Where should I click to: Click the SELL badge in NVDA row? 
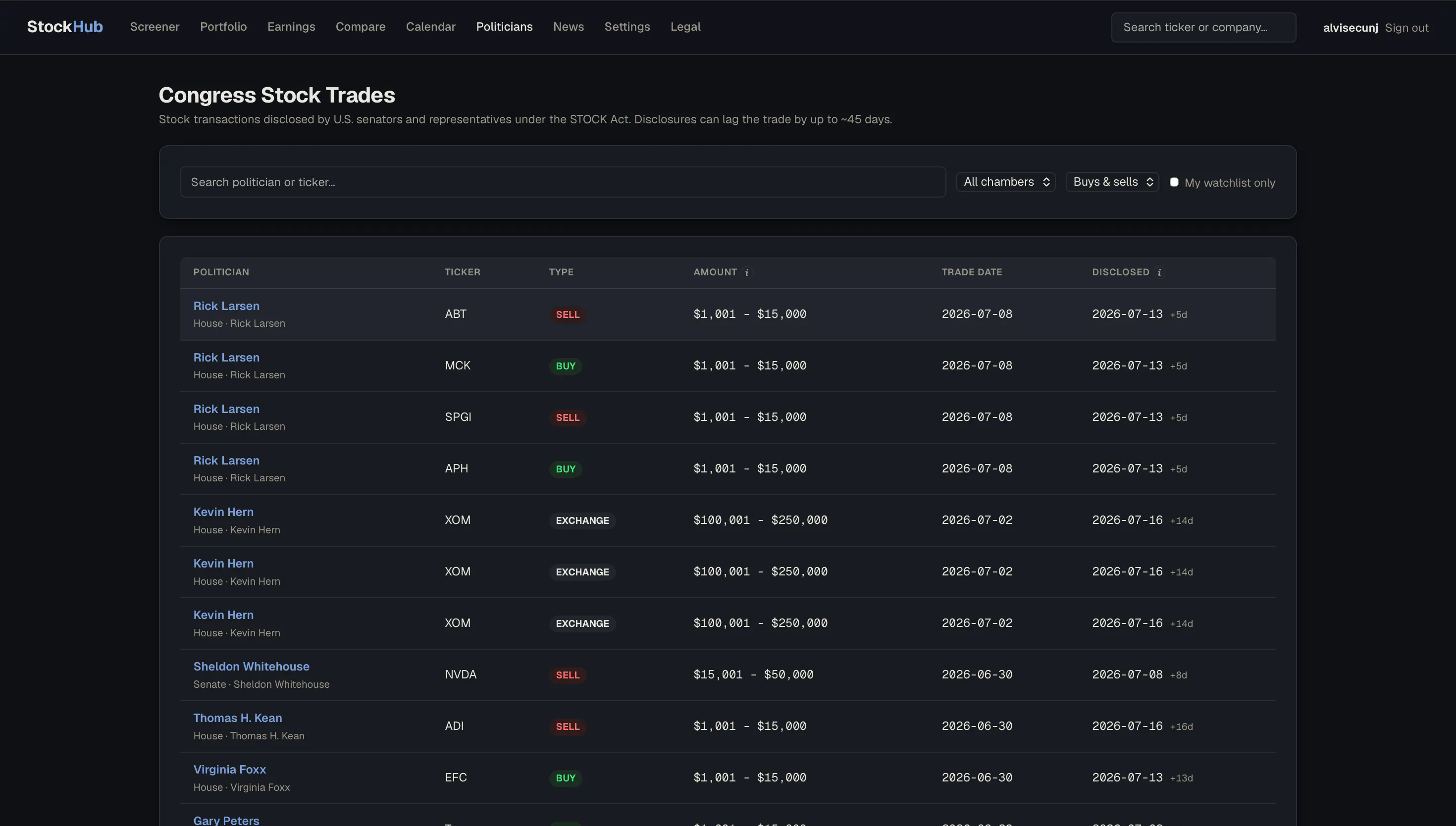(x=567, y=675)
